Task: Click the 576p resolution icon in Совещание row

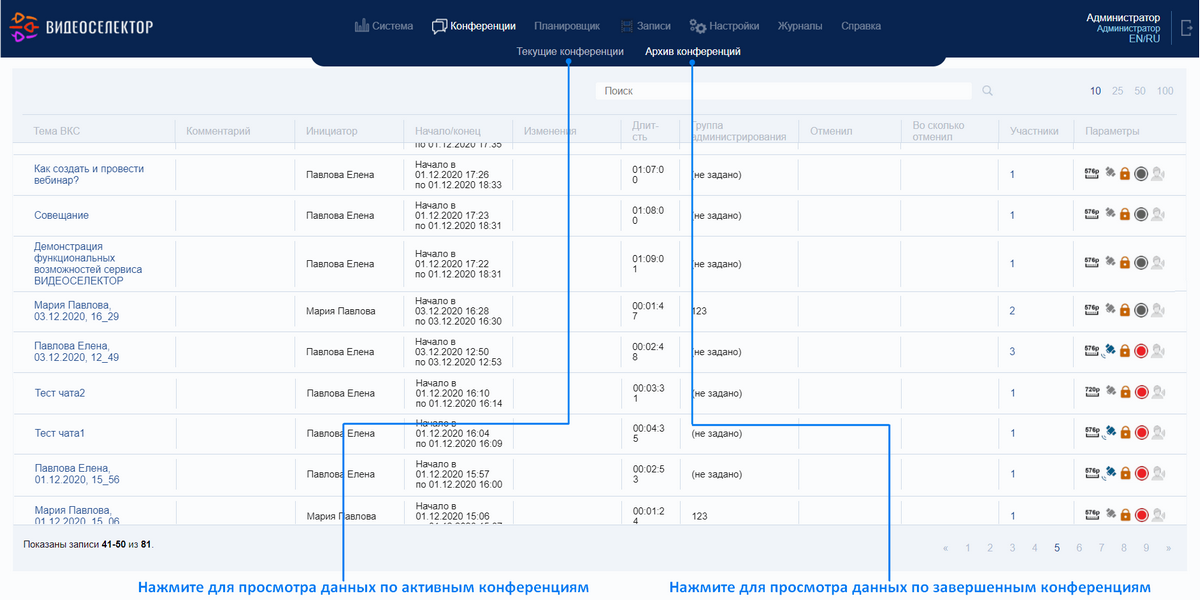Action: (x=1092, y=212)
